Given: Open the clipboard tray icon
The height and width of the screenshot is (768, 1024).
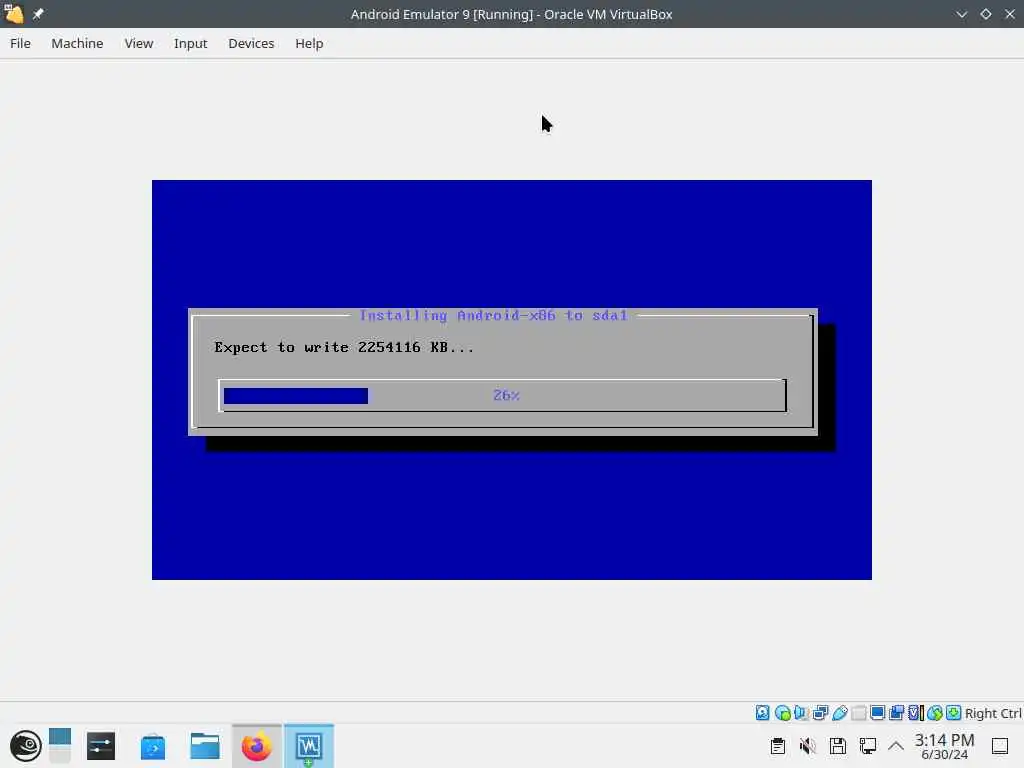Looking at the screenshot, I should tap(778, 746).
